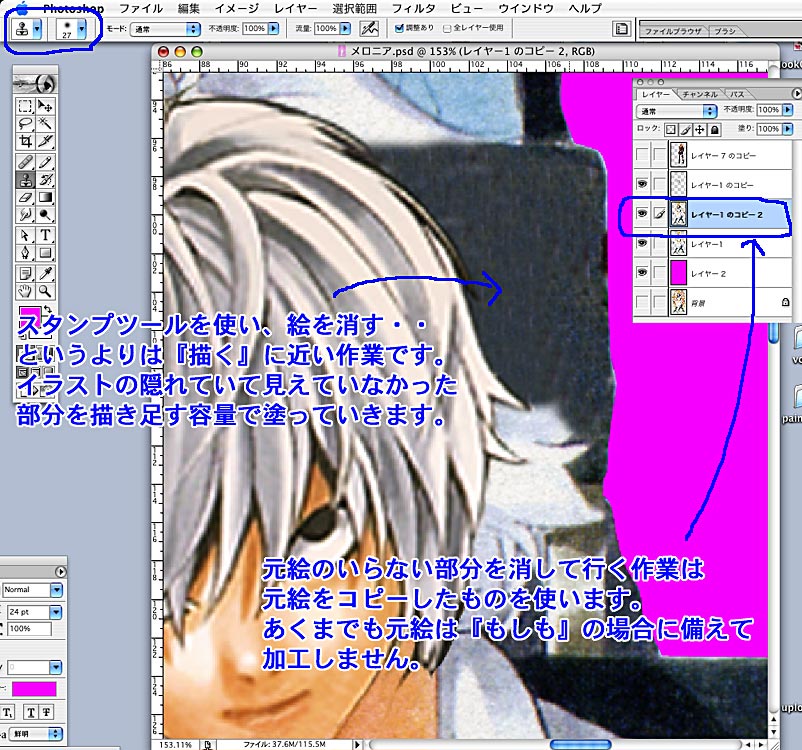Select the Gradient tool
Viewport: 802px width, 750px height.
coord(45,197)
